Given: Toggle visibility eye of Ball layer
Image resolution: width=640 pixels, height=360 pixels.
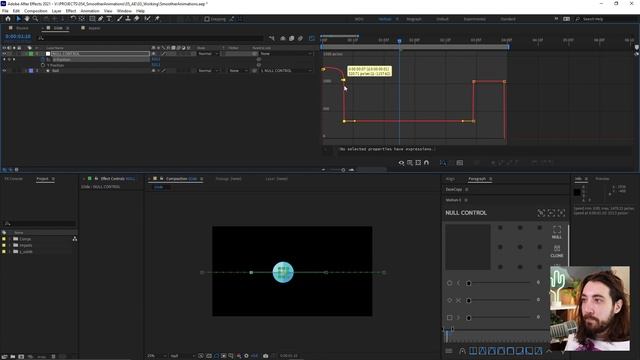Looking at the screenshot, I should pos(4,71).
